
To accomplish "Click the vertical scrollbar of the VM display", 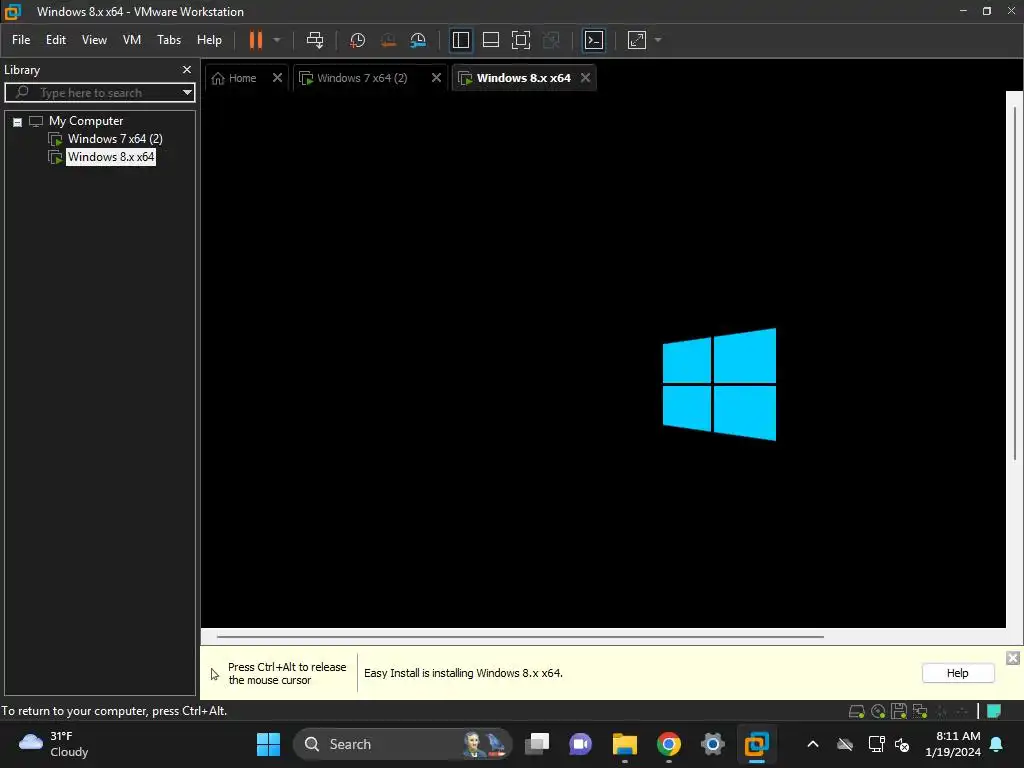I will pos(1014,281).
